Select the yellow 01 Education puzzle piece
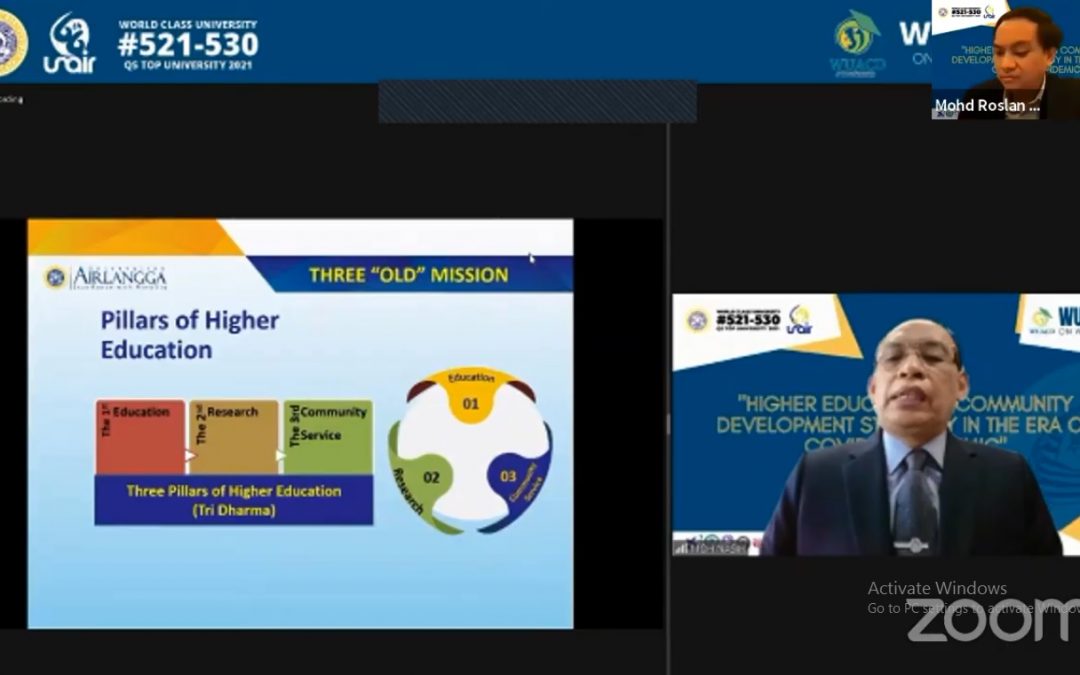The image size is (1080, 675). coord(470,397)
